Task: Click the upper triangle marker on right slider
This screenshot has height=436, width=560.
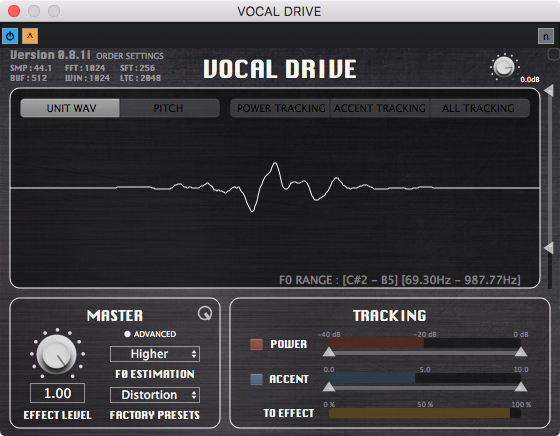Action: 549,90
